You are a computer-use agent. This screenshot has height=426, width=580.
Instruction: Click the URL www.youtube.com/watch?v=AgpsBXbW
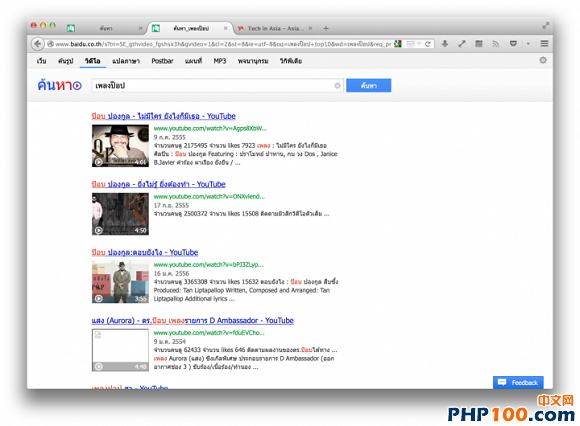coord(210,128)
